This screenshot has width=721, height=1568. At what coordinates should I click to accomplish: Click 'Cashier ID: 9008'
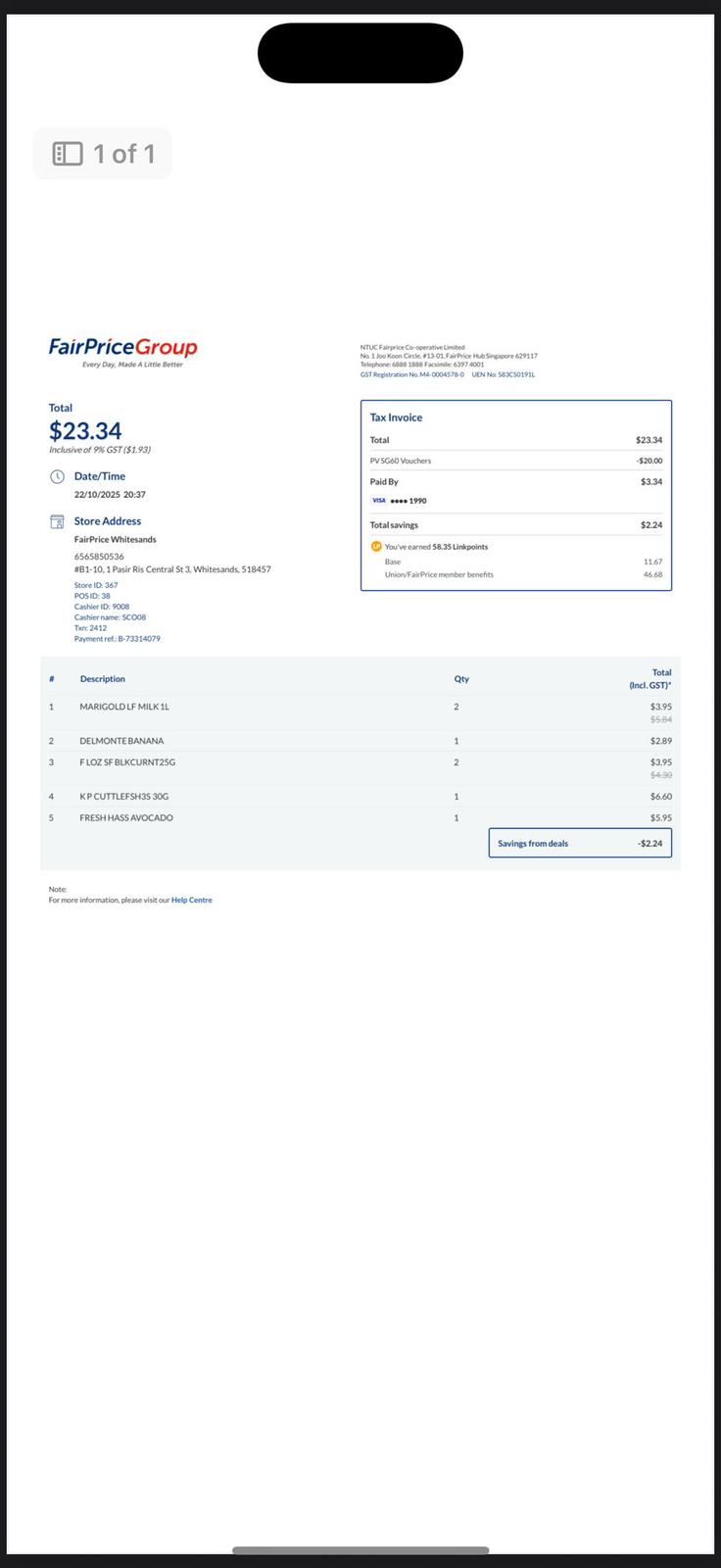click(x=102, y=607)
